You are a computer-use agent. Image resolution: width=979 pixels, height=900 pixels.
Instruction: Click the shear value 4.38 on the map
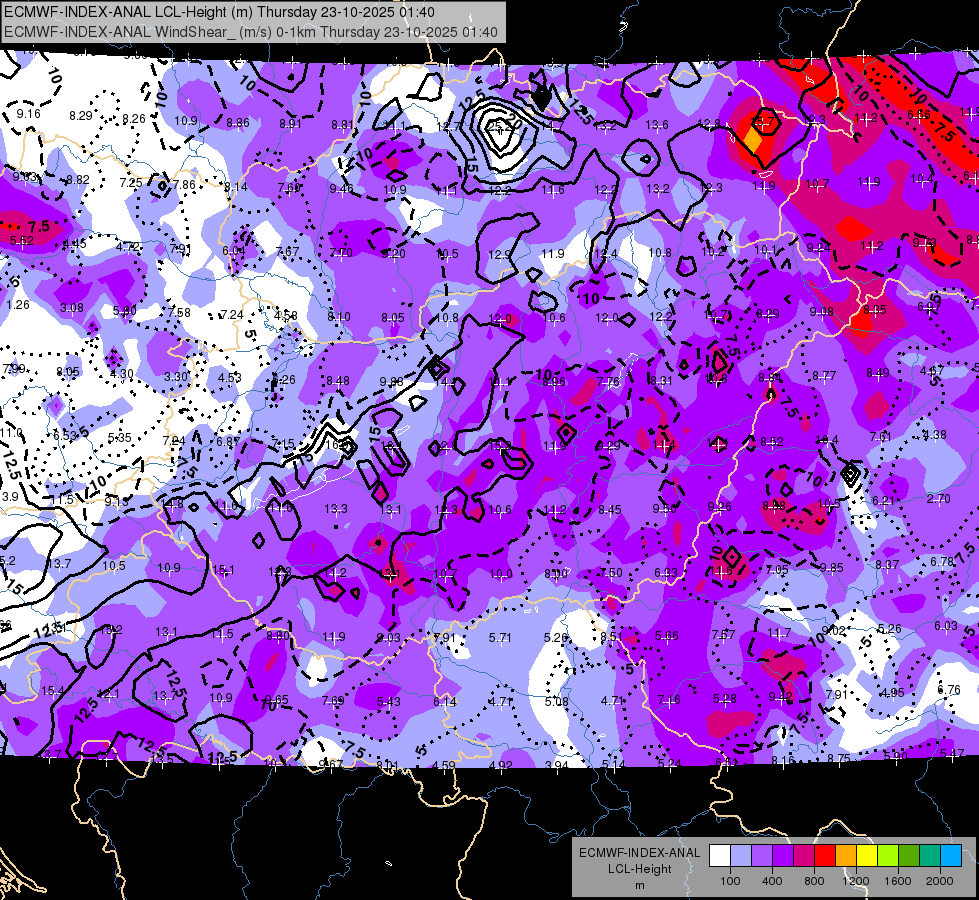pos(935,434)
